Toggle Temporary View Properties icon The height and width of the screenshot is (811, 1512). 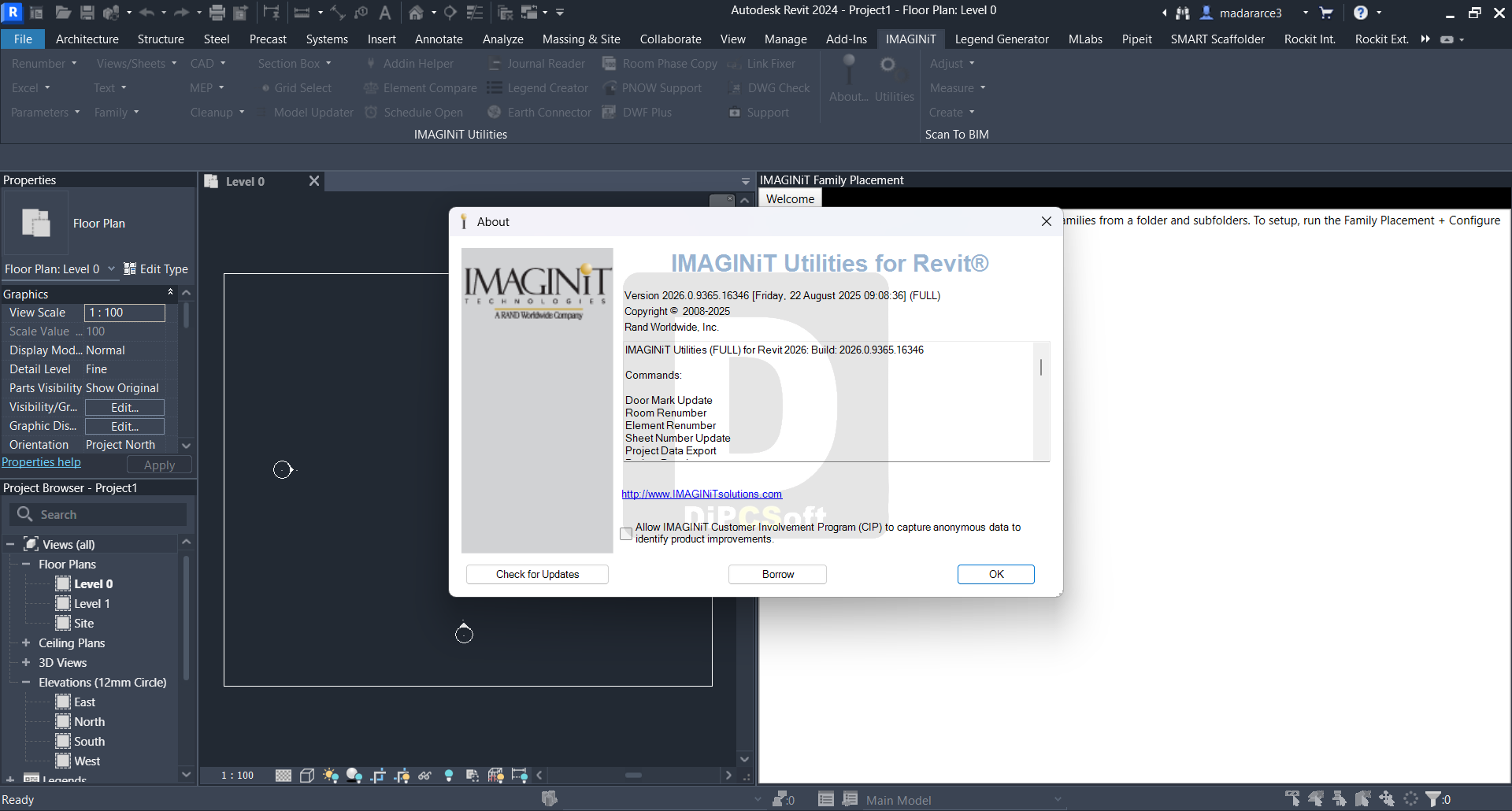(472, 776)
